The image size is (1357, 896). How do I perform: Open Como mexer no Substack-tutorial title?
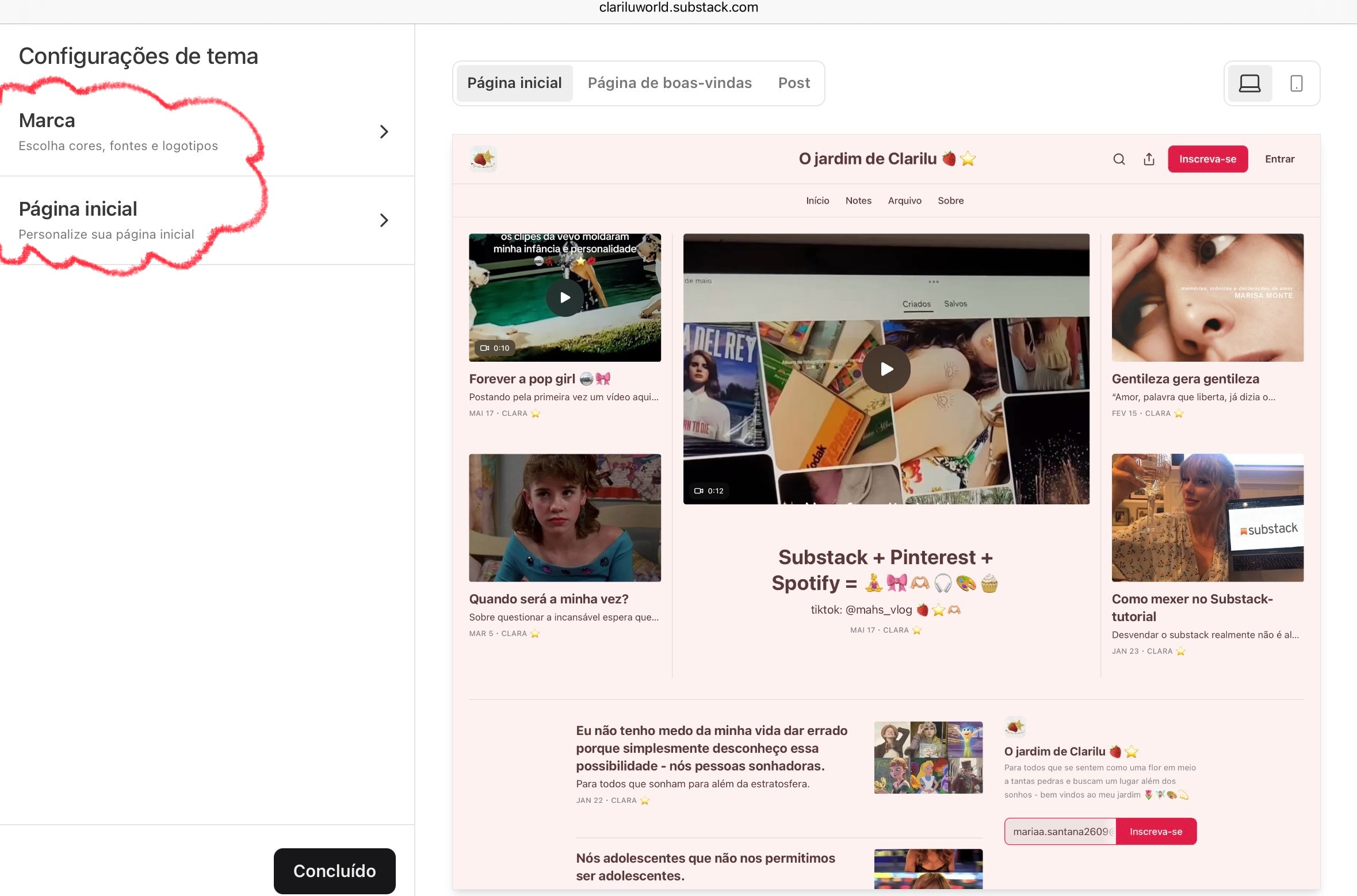(x=1192, y=608)
